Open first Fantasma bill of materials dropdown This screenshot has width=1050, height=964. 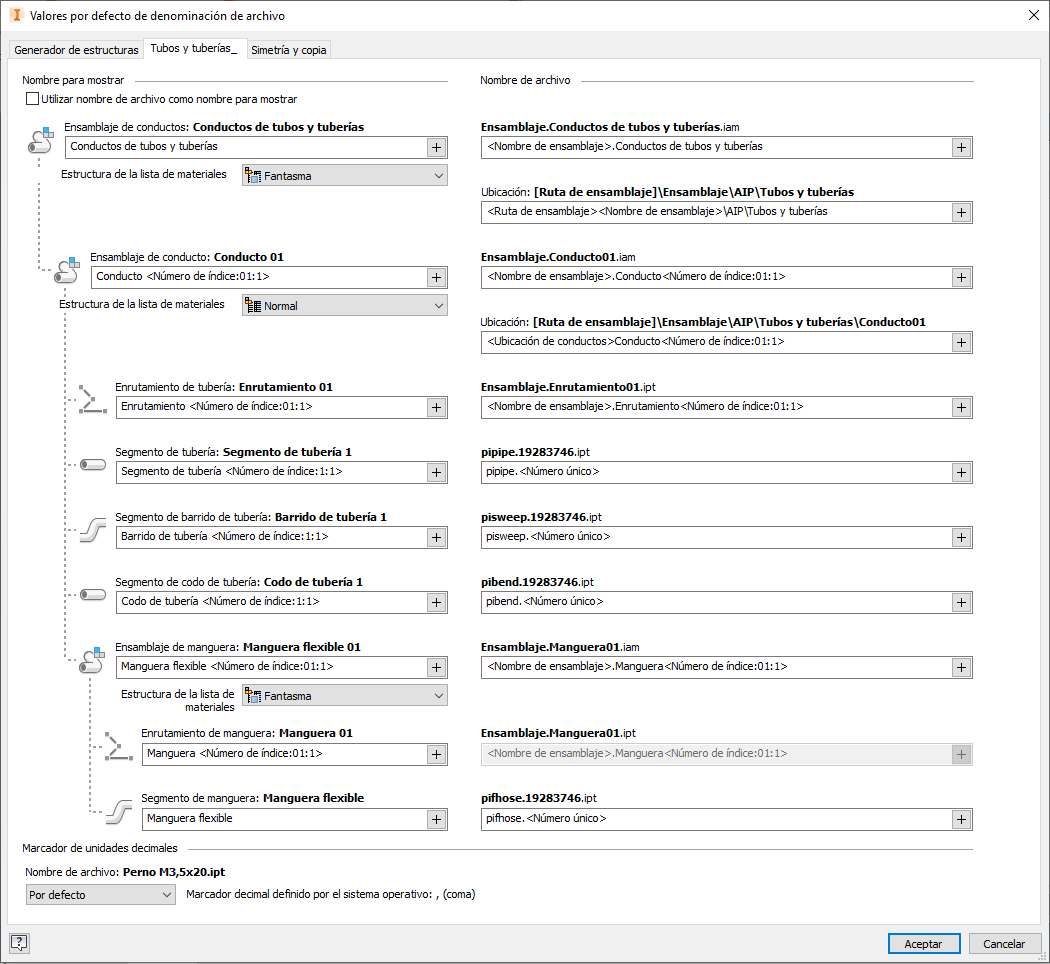tap(345, 176)
